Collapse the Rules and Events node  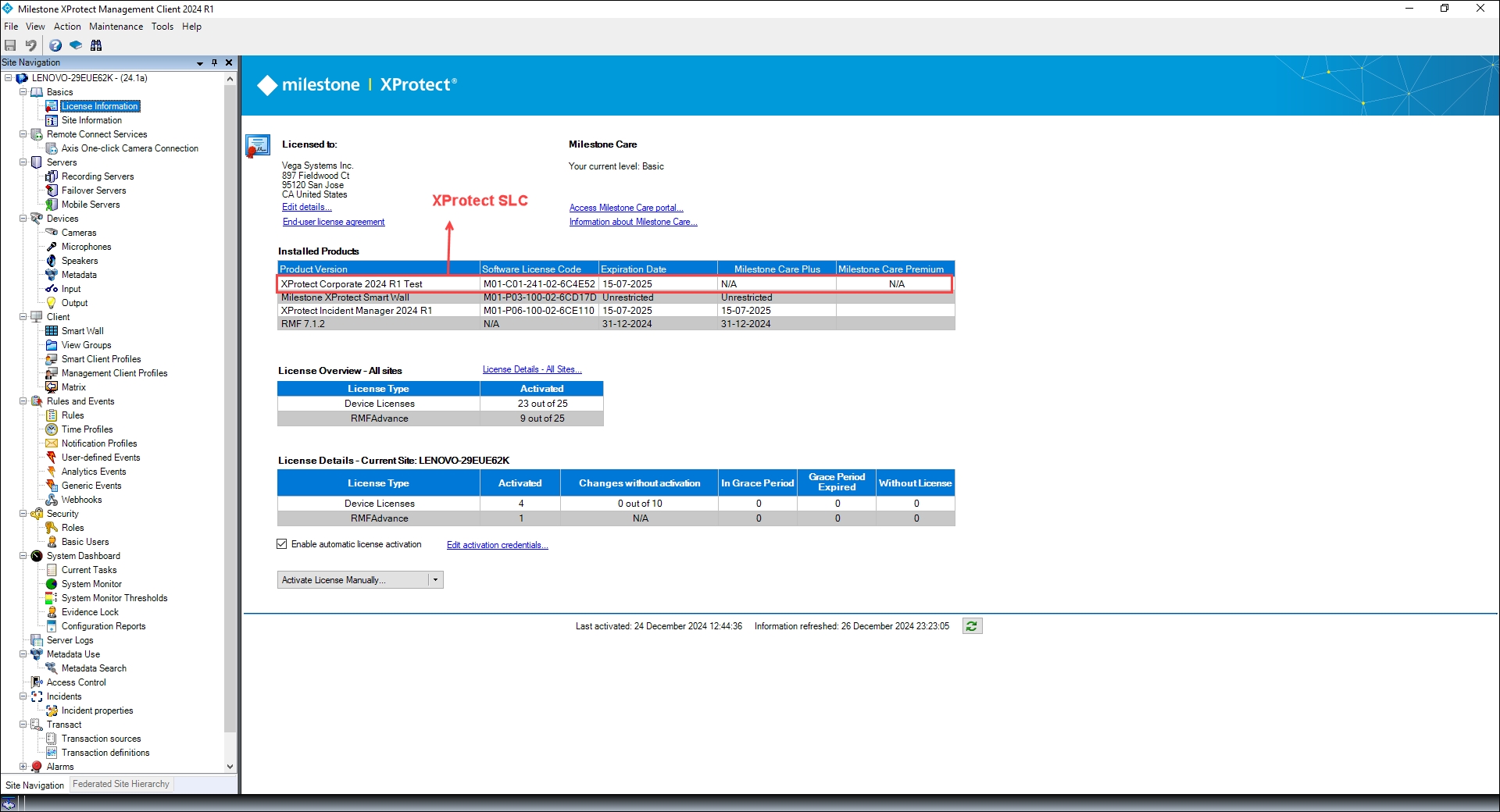[x=23, y=401]
